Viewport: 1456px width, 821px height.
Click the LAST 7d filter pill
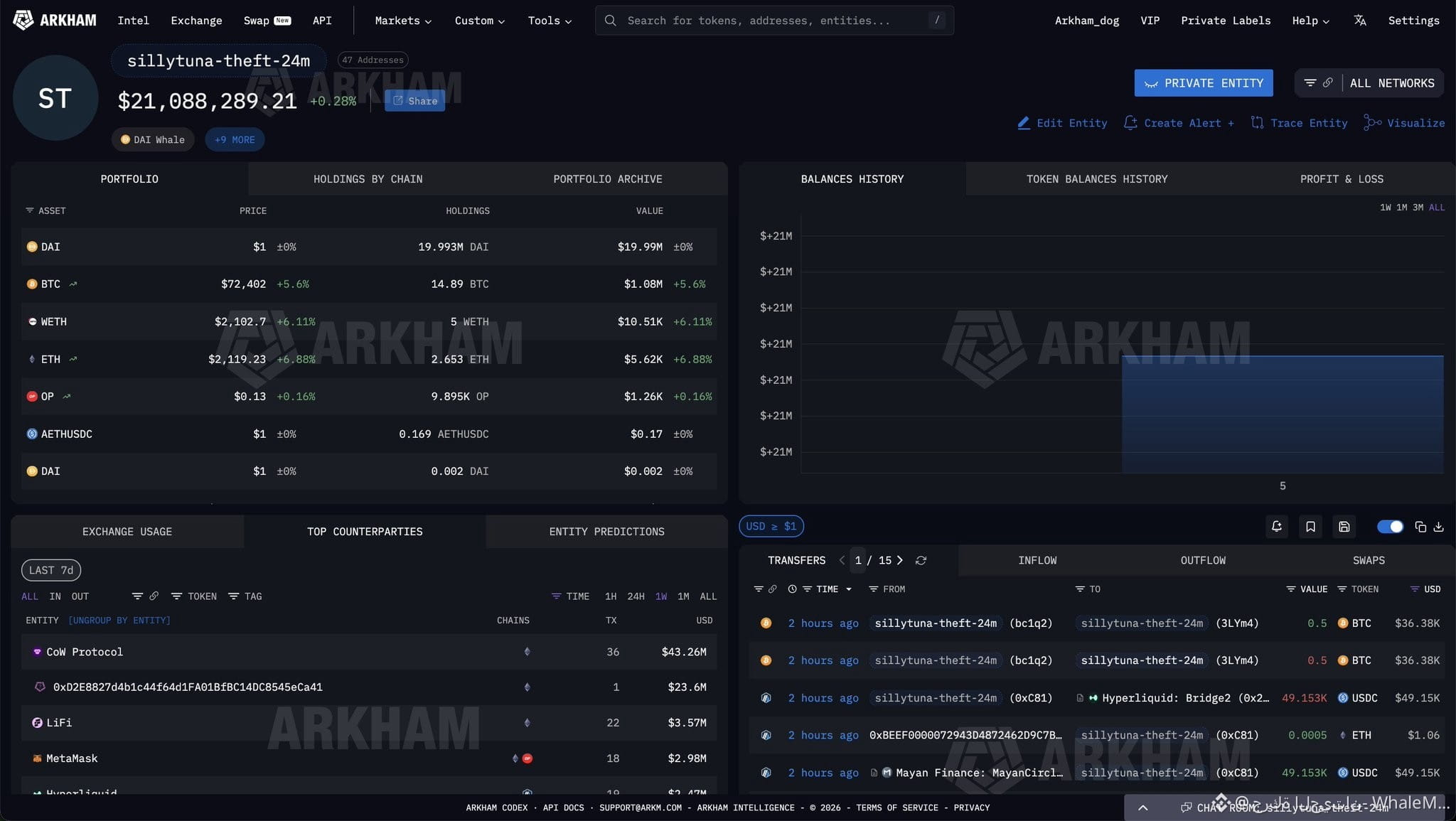coord(51,570)
